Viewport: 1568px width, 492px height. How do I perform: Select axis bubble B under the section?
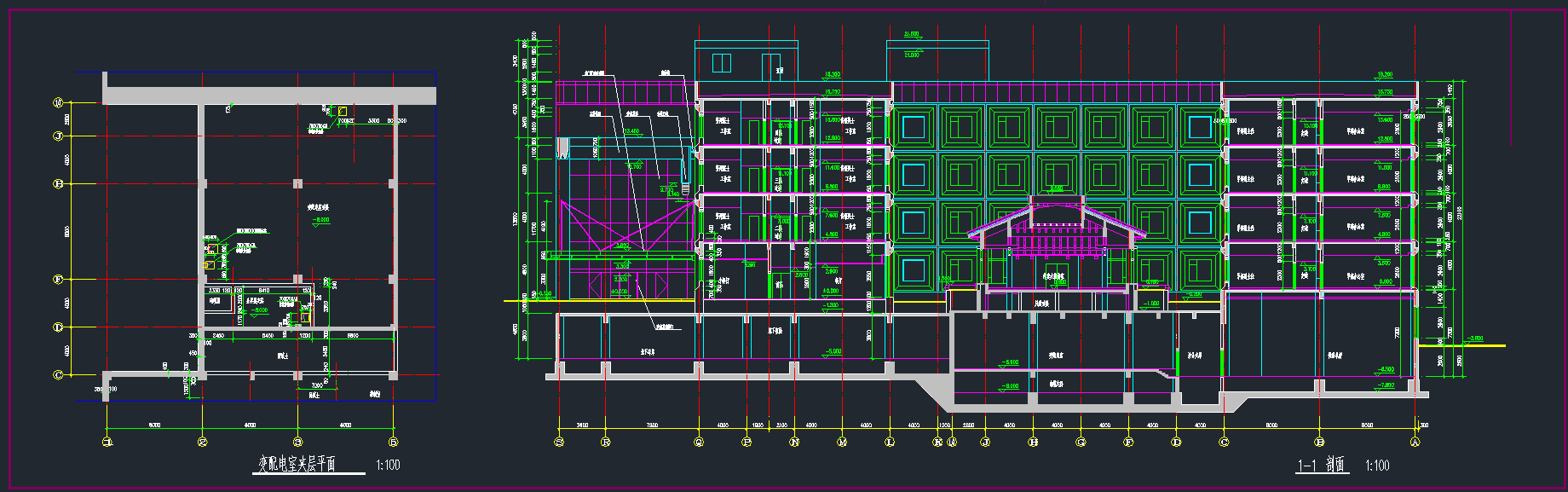point(1320,442)
